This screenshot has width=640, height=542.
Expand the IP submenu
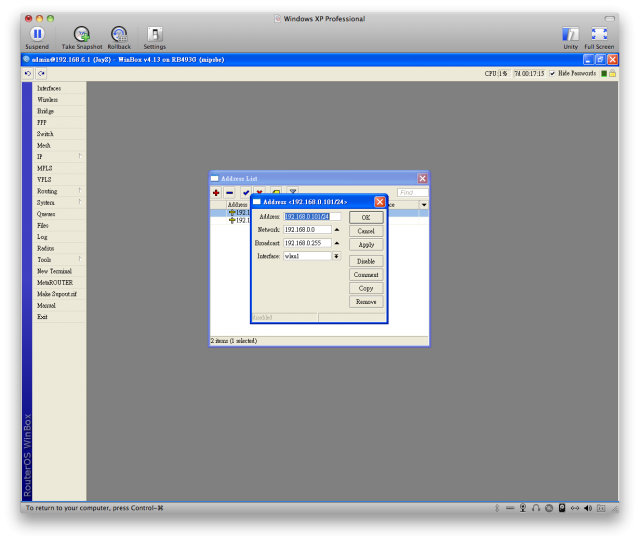(x=80, y=156)
